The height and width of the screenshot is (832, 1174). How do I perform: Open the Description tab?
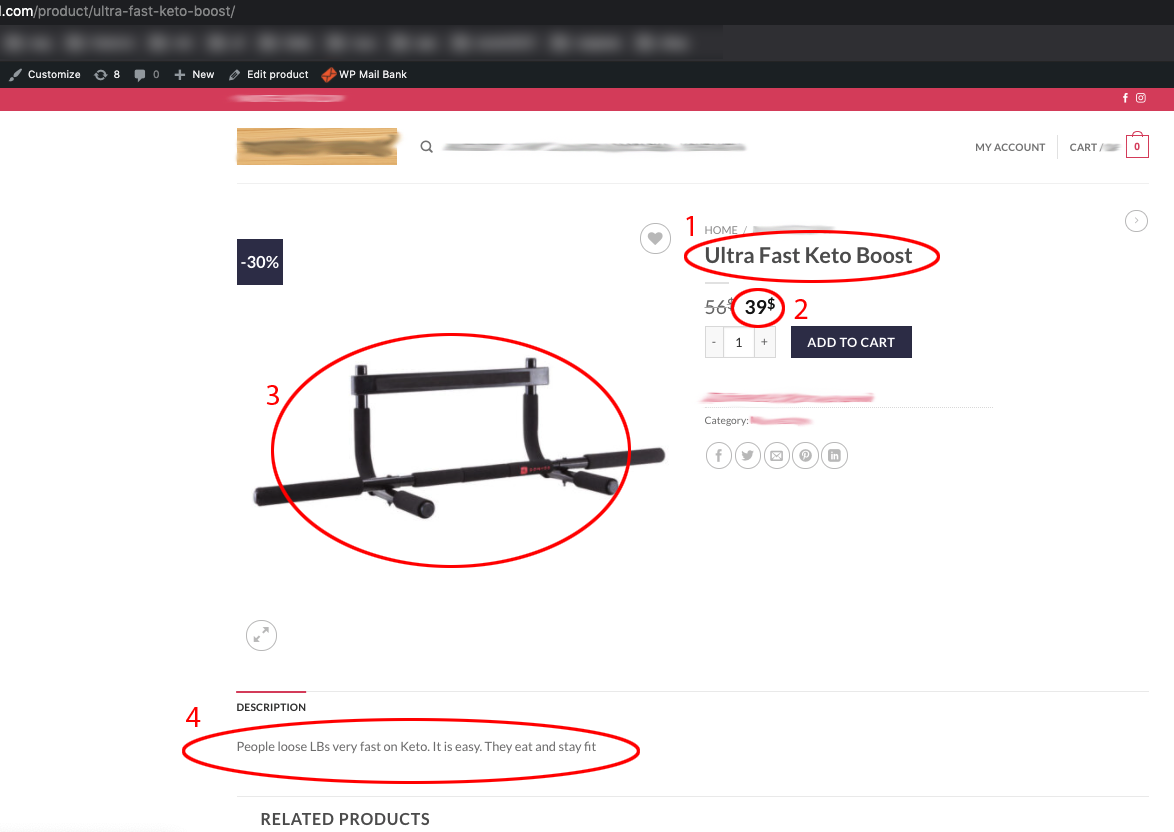[271, 707]
